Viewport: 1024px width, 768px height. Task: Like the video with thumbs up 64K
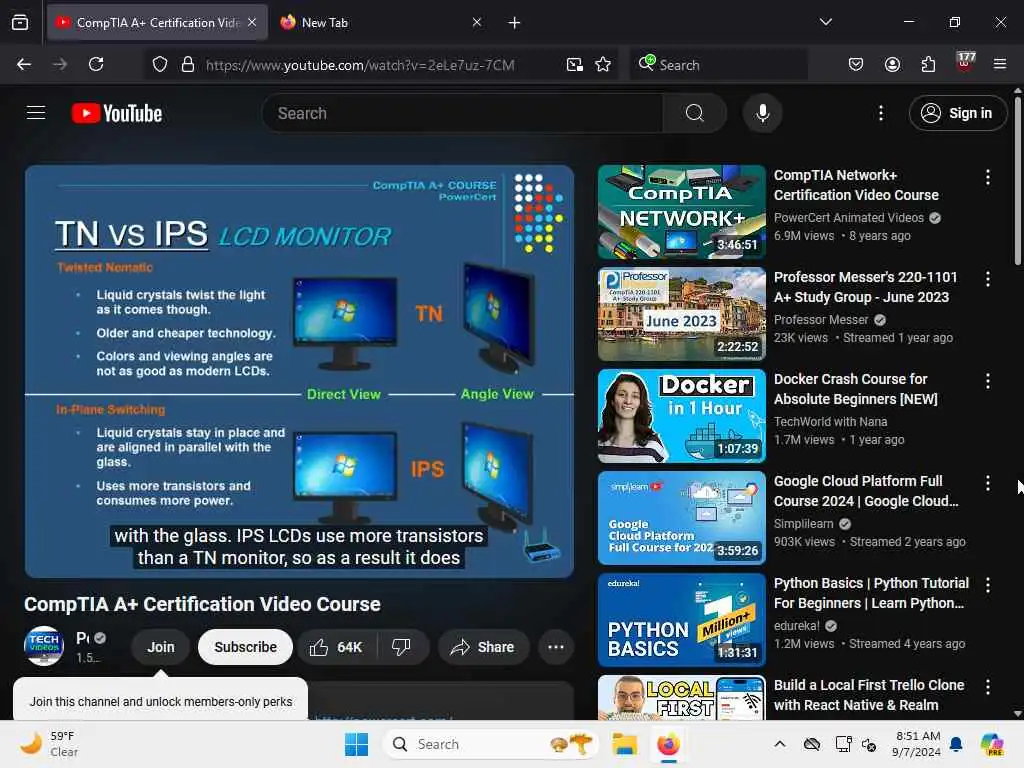coord(336,647)
